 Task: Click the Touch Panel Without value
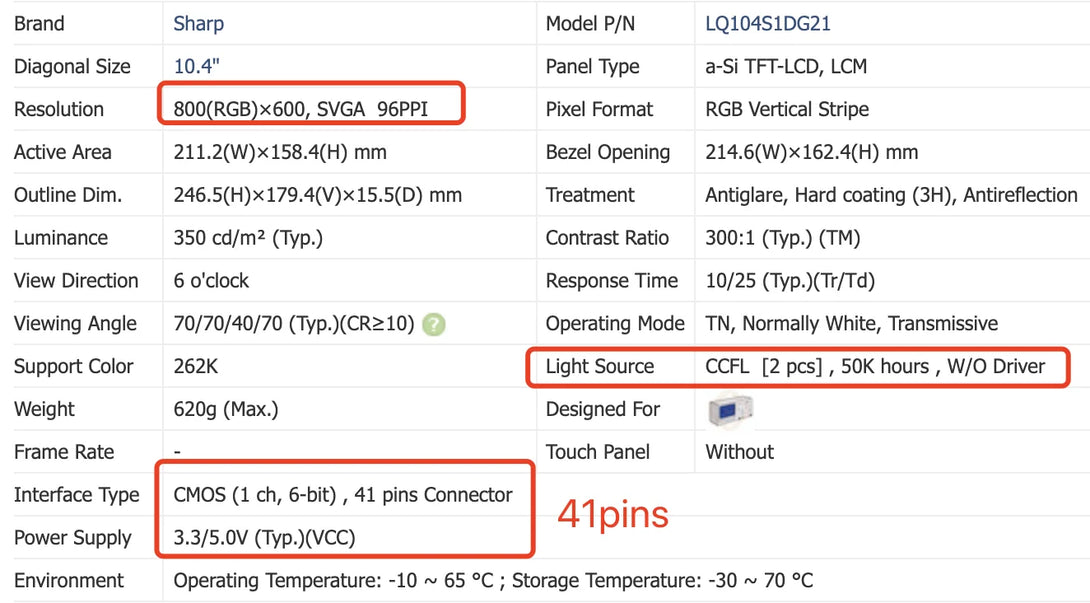[x=739, y=452]
